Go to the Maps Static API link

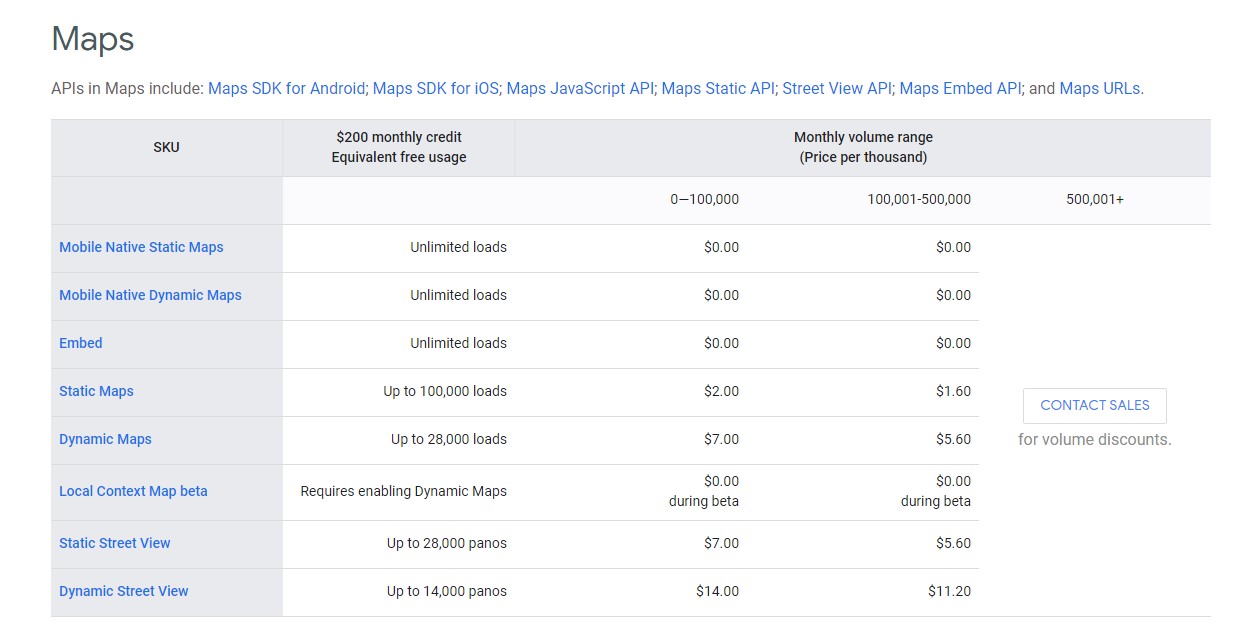point(718,89)
